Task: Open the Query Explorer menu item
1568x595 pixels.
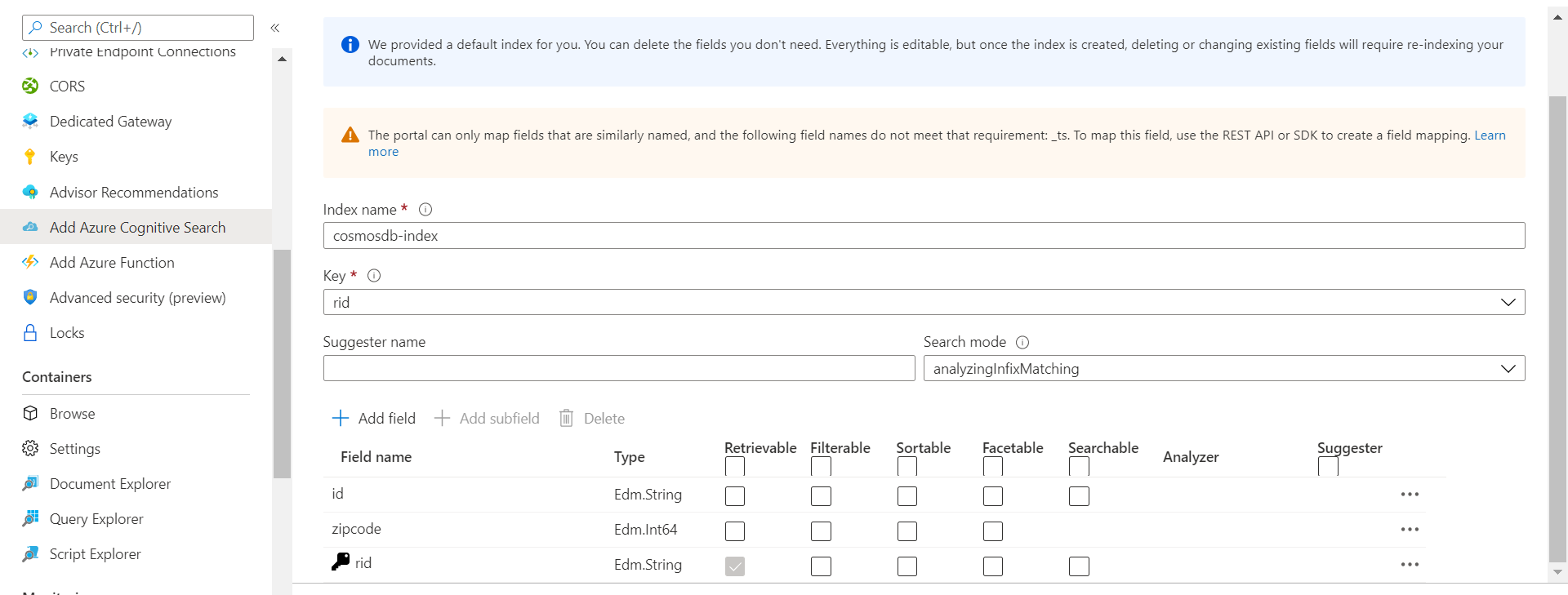Action: [96, 519]
